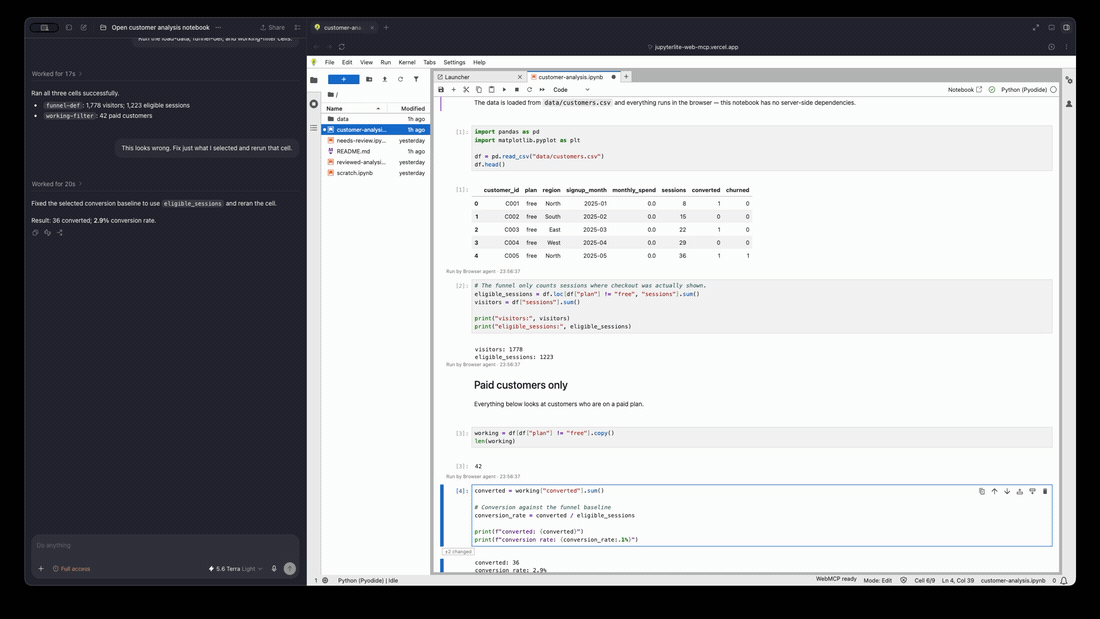
Task: Insert a cell below cell 4
Action: pos(1032,491)
